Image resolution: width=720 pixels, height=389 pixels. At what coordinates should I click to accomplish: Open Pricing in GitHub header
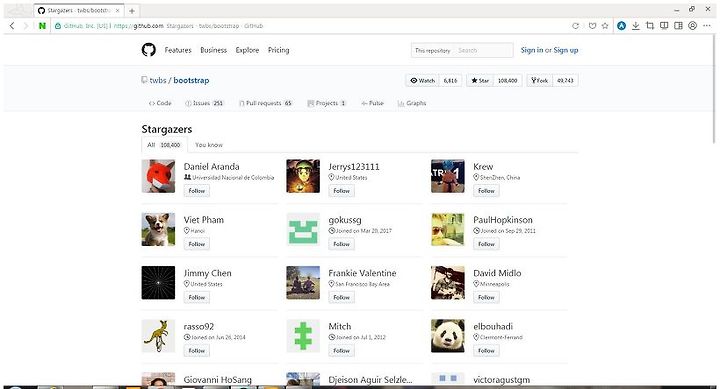pyautogui.click(x=279, y=50)
